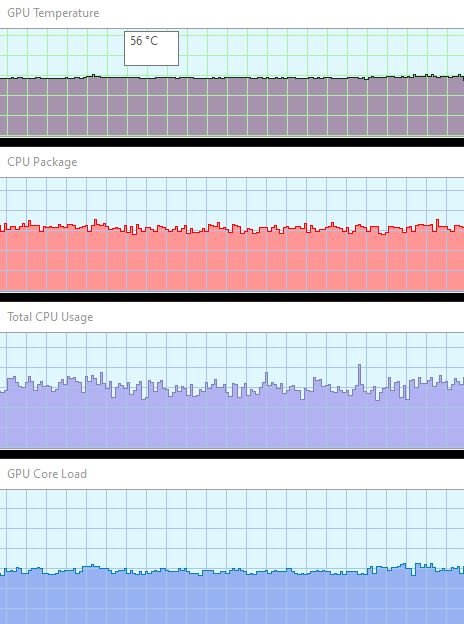Click the empty grid above the CPU Package line
Screen dimensions: 464x624
(x=232, y=198)
